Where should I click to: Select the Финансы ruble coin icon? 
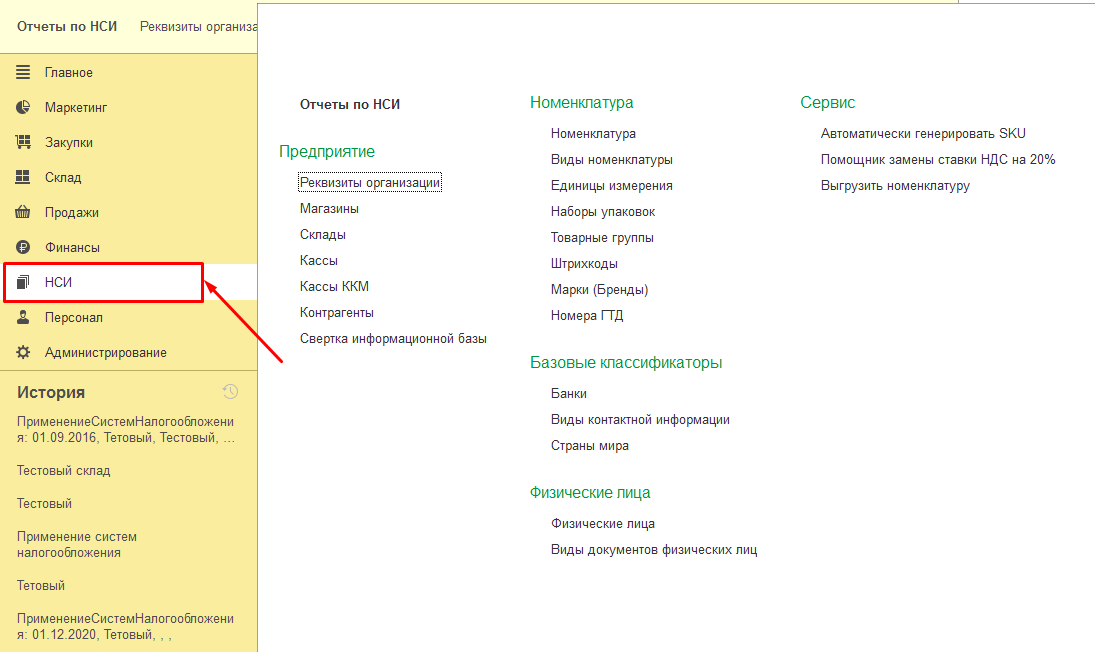(x=23, y=246)
